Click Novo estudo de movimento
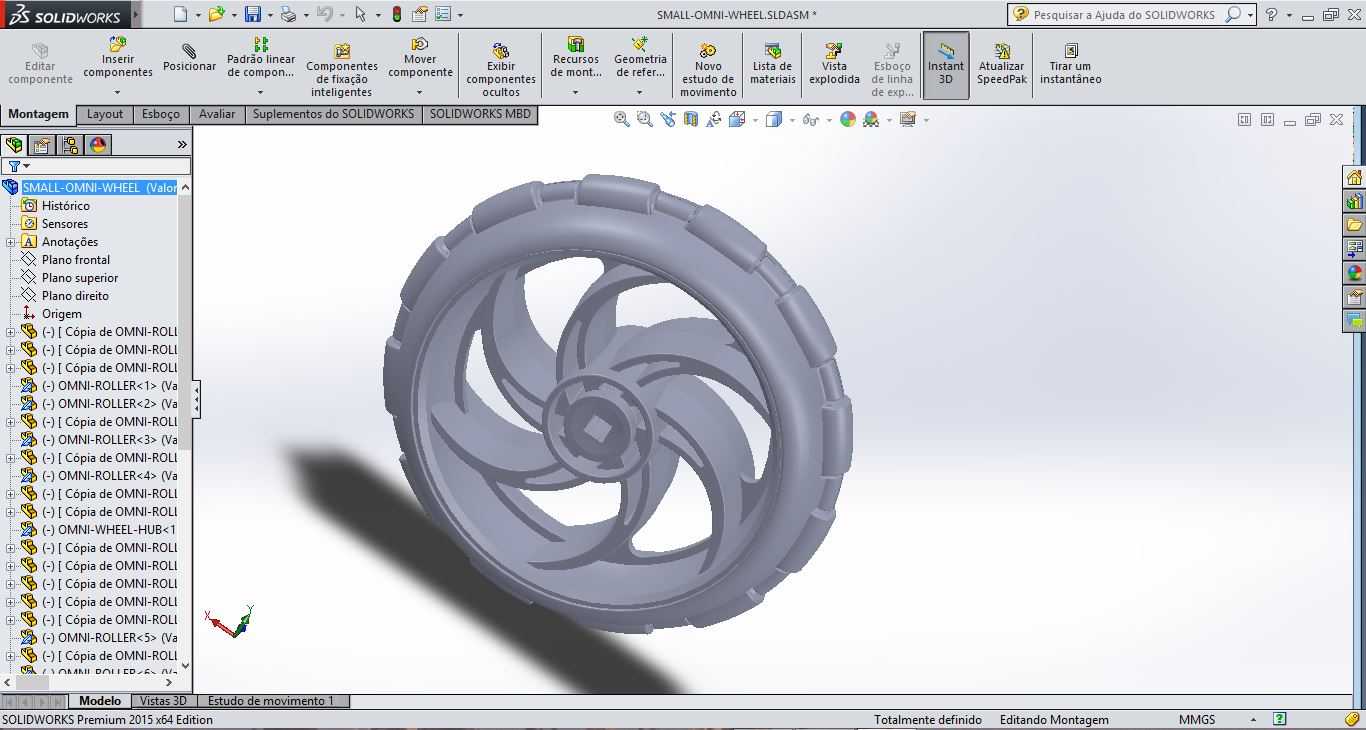This screenshot has width=1366, height=730. click(708, 70)
